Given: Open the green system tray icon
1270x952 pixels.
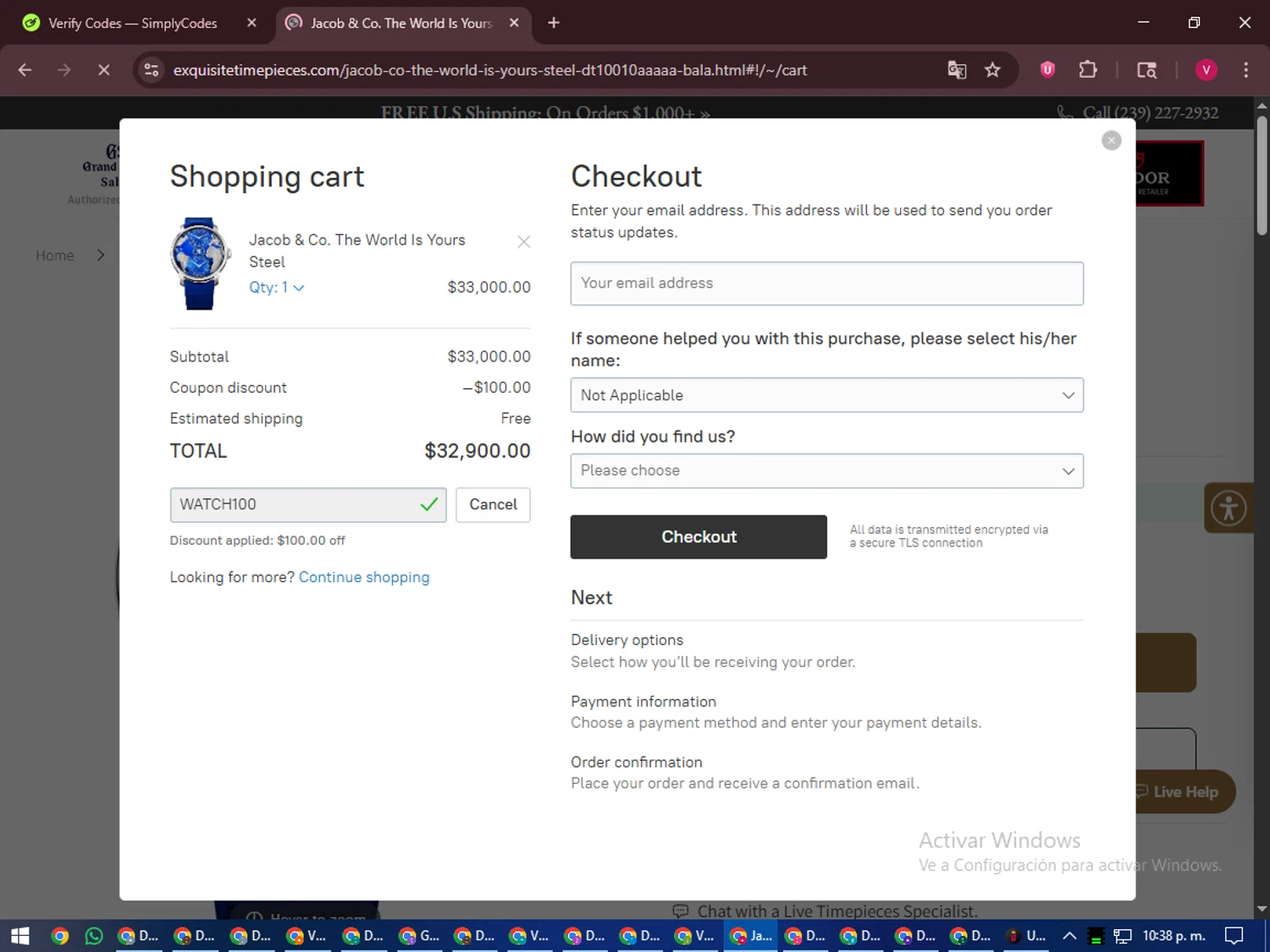Looking at the screenshot, I should pyautogui.click(x=1096, y=936).
